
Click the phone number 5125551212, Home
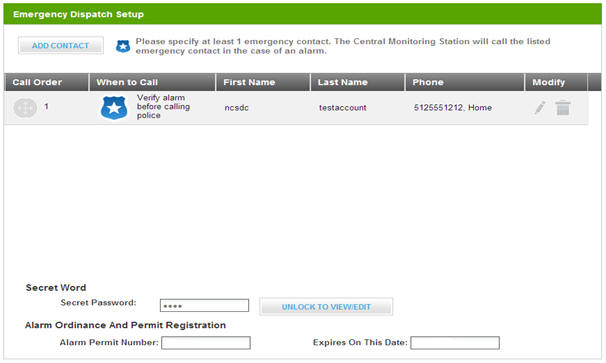pyautogui.click(x=453, y=107)
